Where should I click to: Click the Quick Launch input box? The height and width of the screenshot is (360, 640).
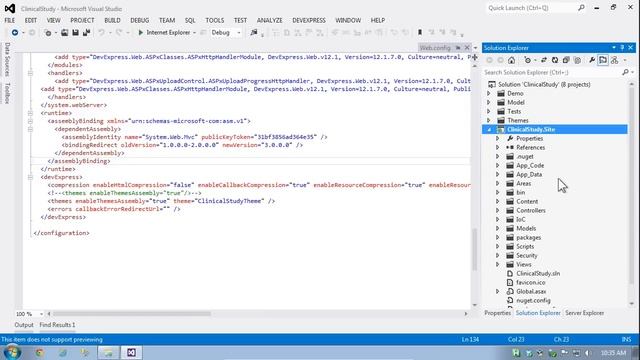532,8
